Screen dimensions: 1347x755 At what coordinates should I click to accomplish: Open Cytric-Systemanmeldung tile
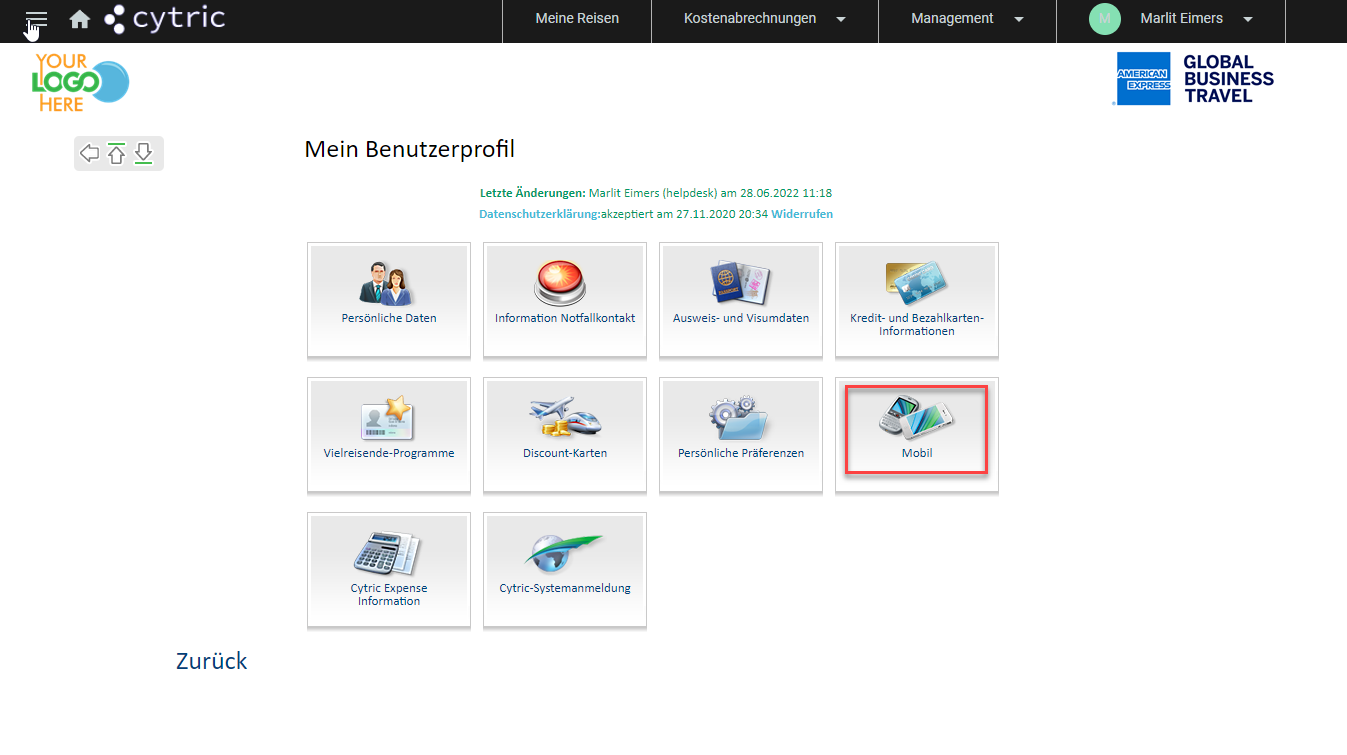565,570
